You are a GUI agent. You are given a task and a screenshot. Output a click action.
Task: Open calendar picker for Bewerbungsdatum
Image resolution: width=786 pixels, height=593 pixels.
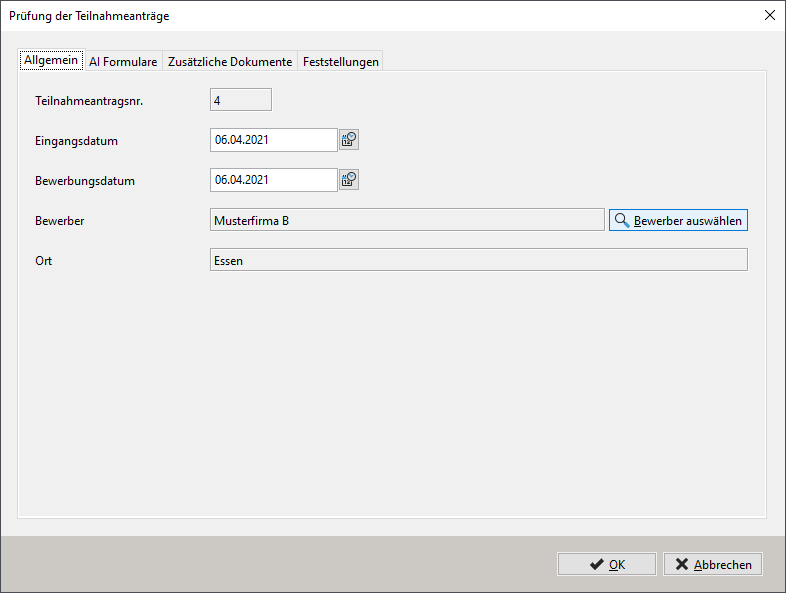point(349,180)
